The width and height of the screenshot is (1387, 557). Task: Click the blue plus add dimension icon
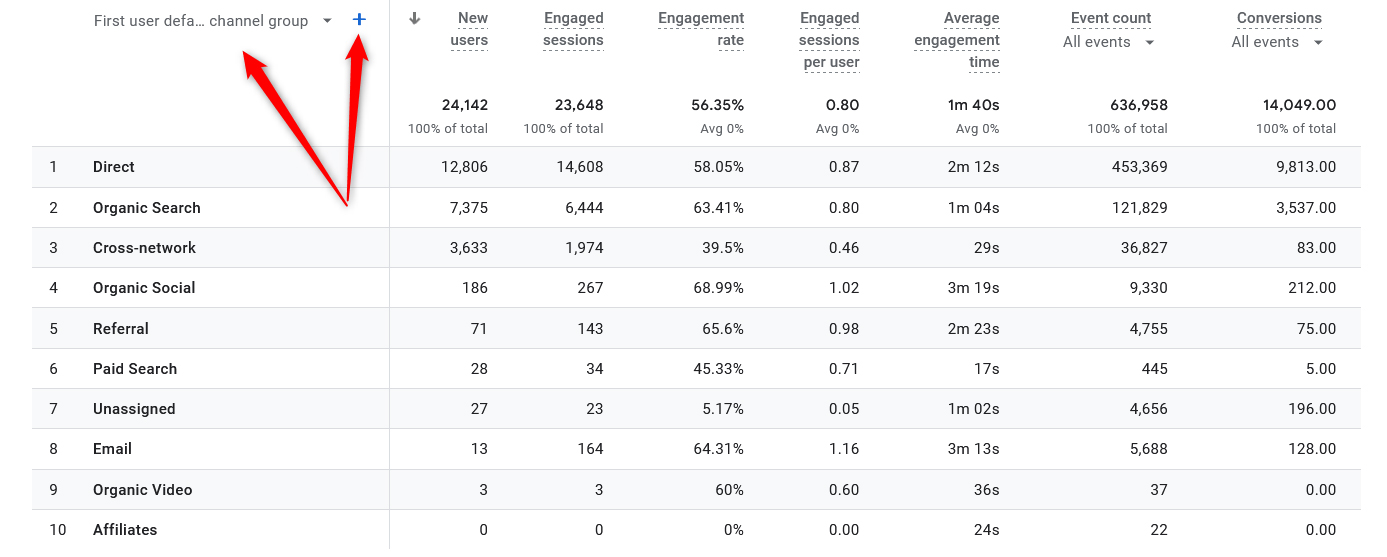point(359,20)
